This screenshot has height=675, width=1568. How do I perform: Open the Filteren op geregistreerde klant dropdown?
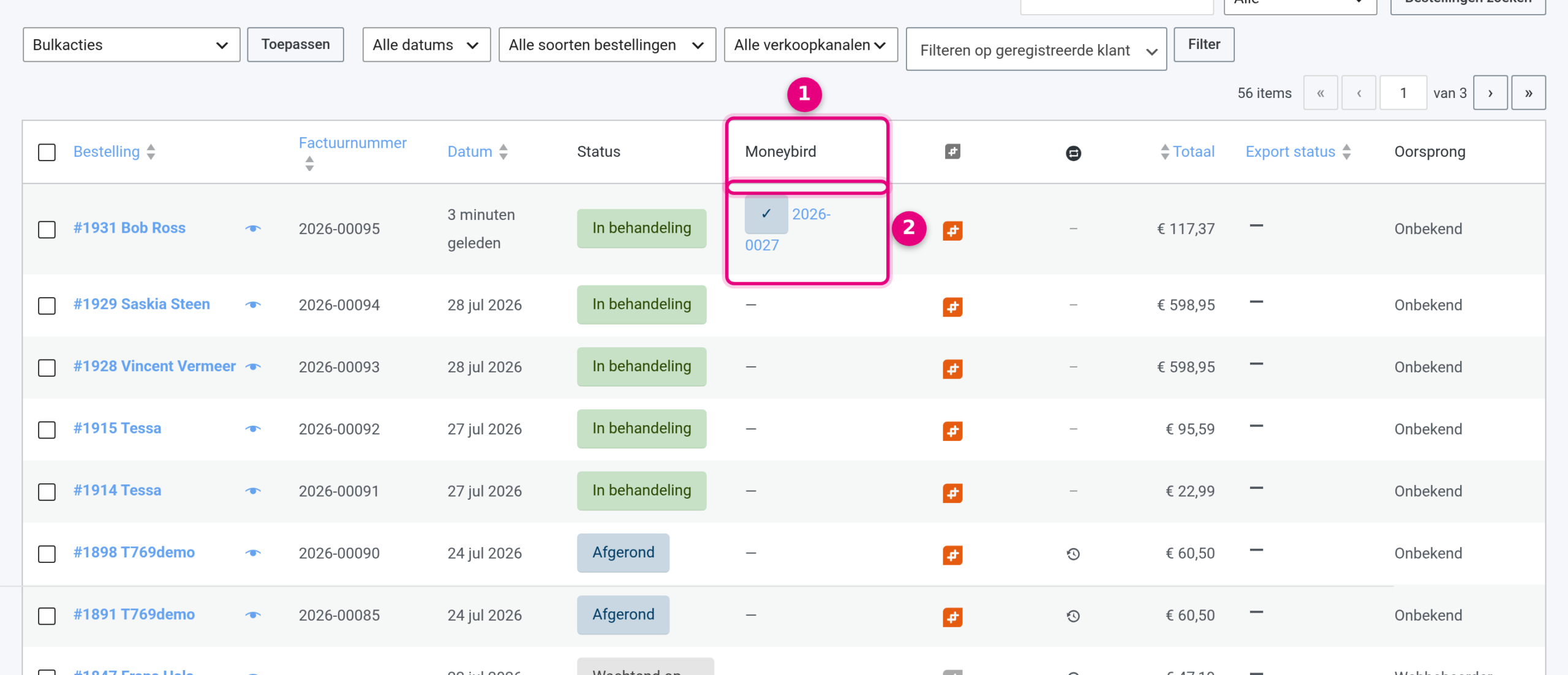pos(1036,50)
